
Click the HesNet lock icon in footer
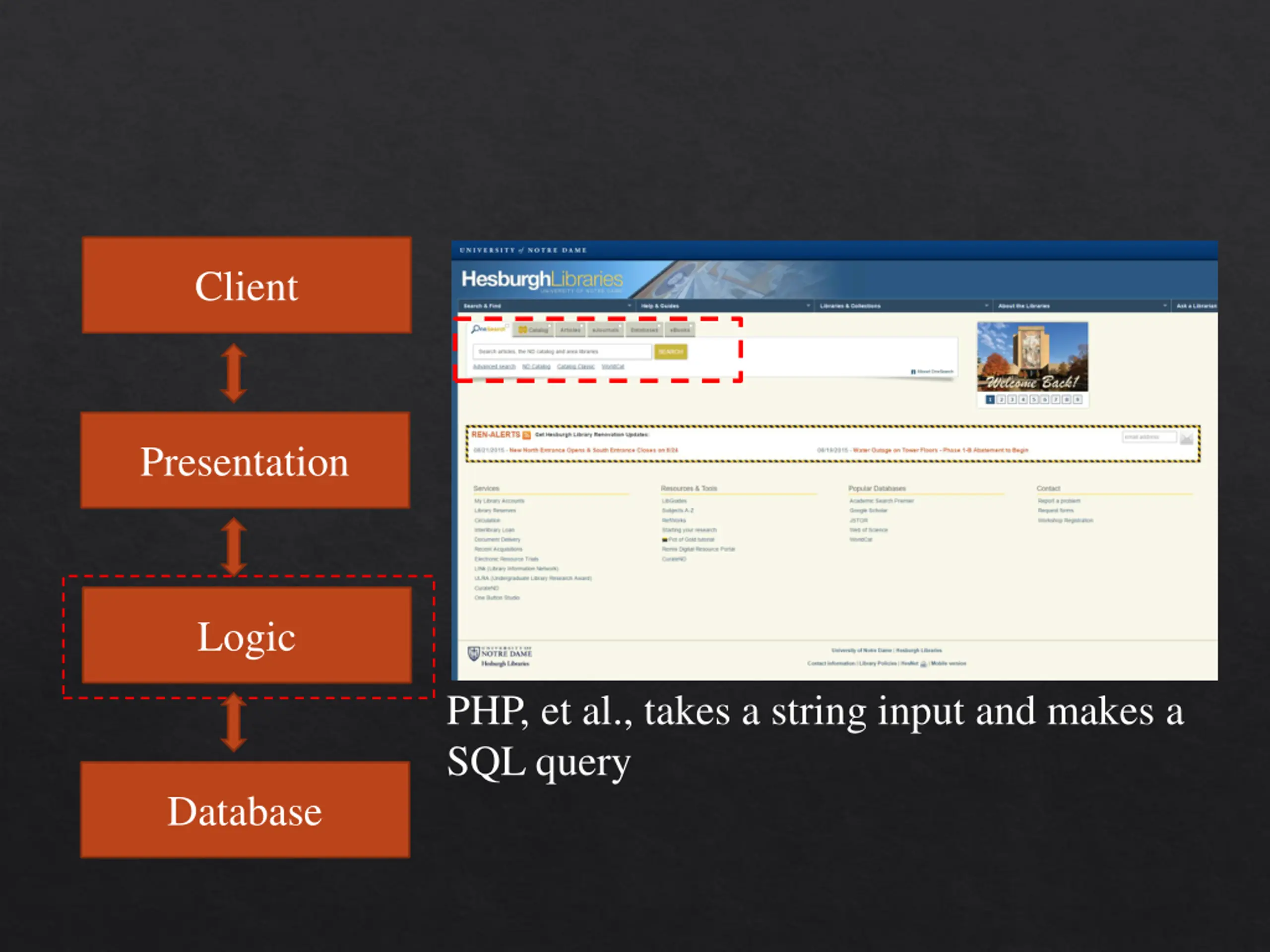click(923, 664)
